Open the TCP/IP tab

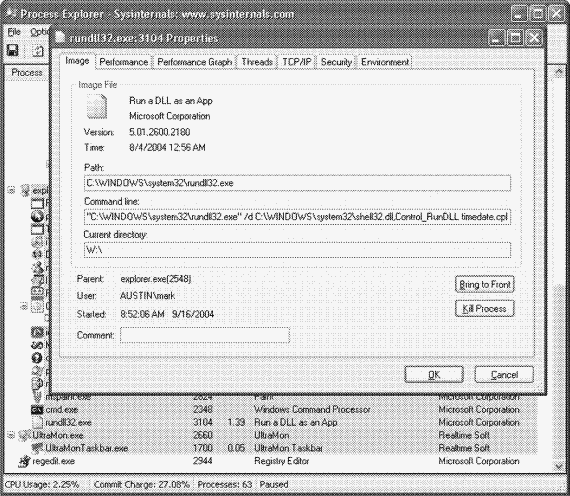point(297,62)
